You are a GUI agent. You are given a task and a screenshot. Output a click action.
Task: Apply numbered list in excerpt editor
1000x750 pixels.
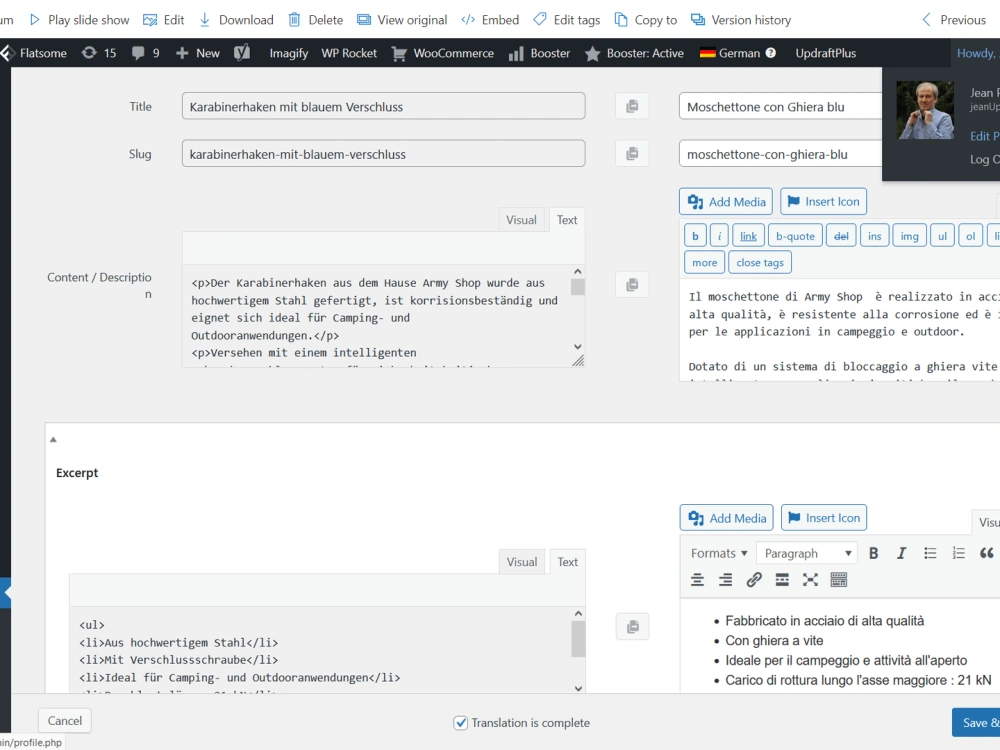(x=958, y=553)
